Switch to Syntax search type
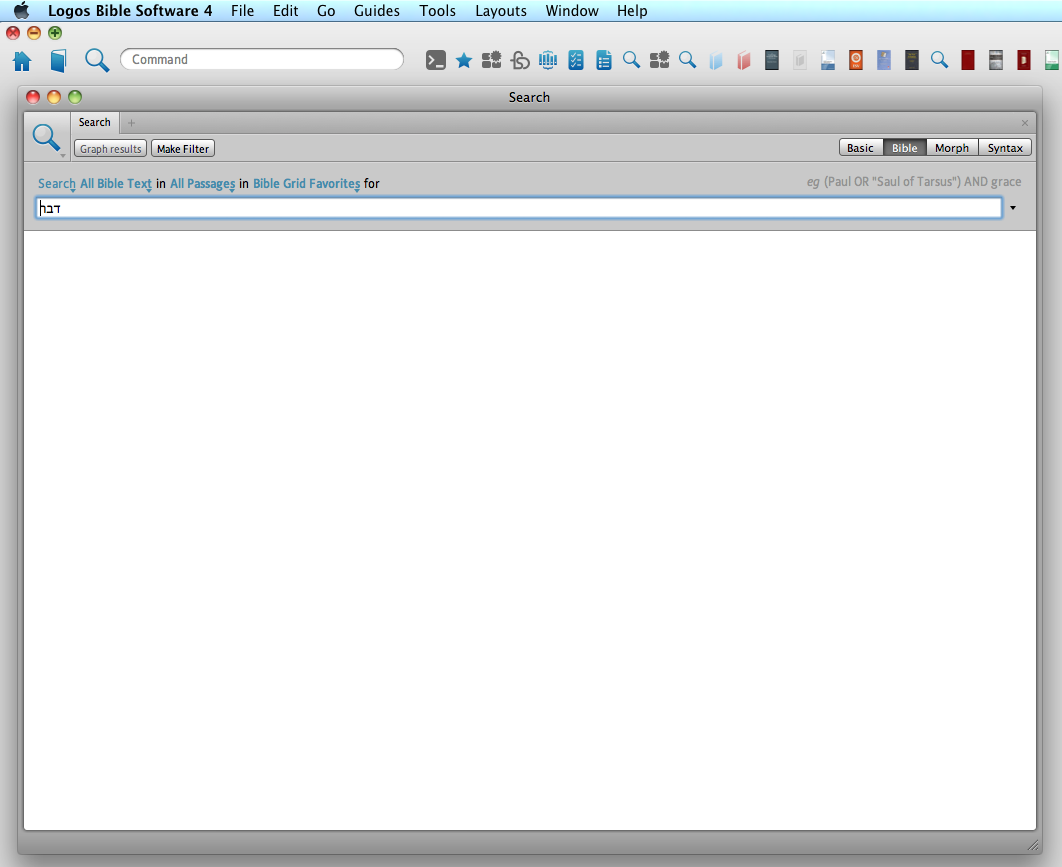The height and width of the screenshot is (867, 1062). tap(1005, 148)
